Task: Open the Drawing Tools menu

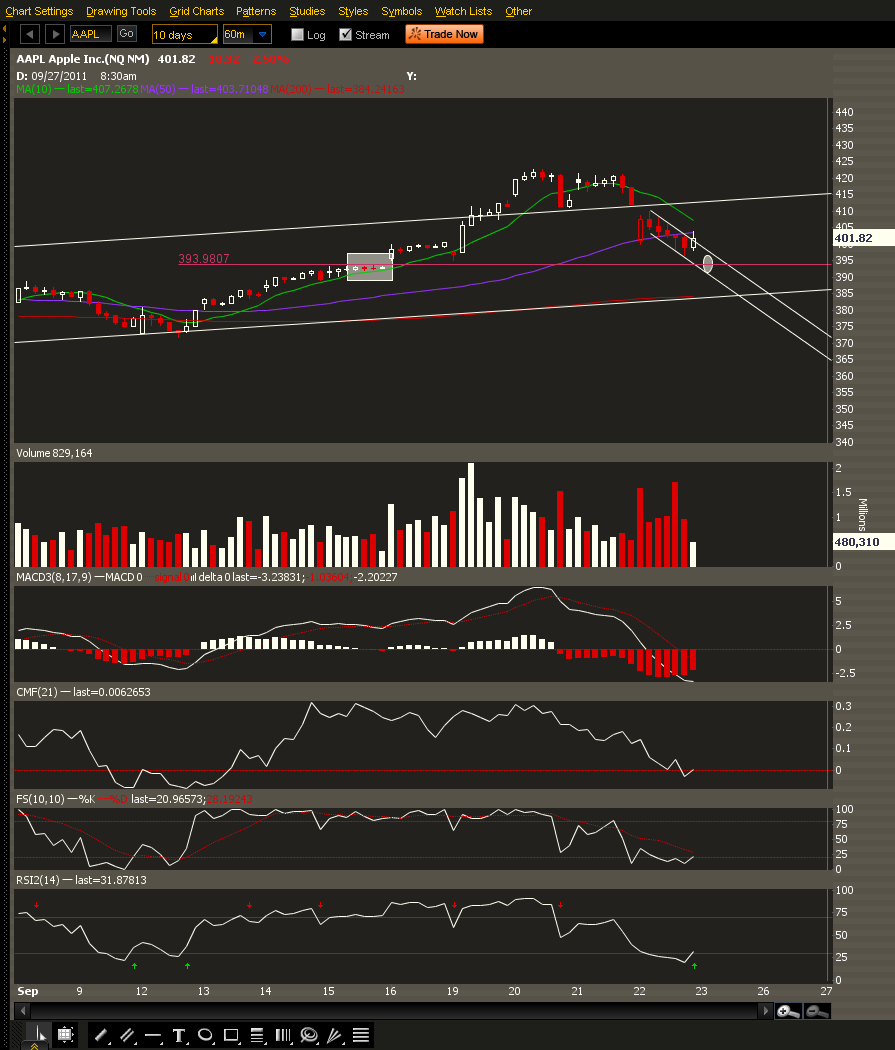Action: point(121,11)
